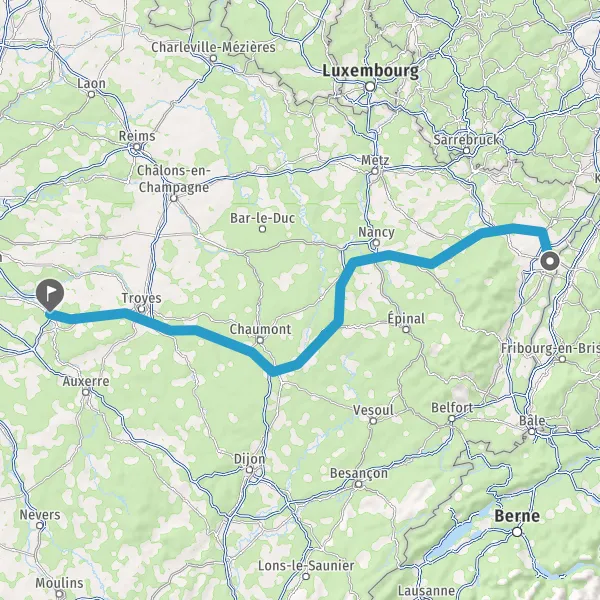
Task: Click the Vesoul city label
Action: click(x=373, y=410)
